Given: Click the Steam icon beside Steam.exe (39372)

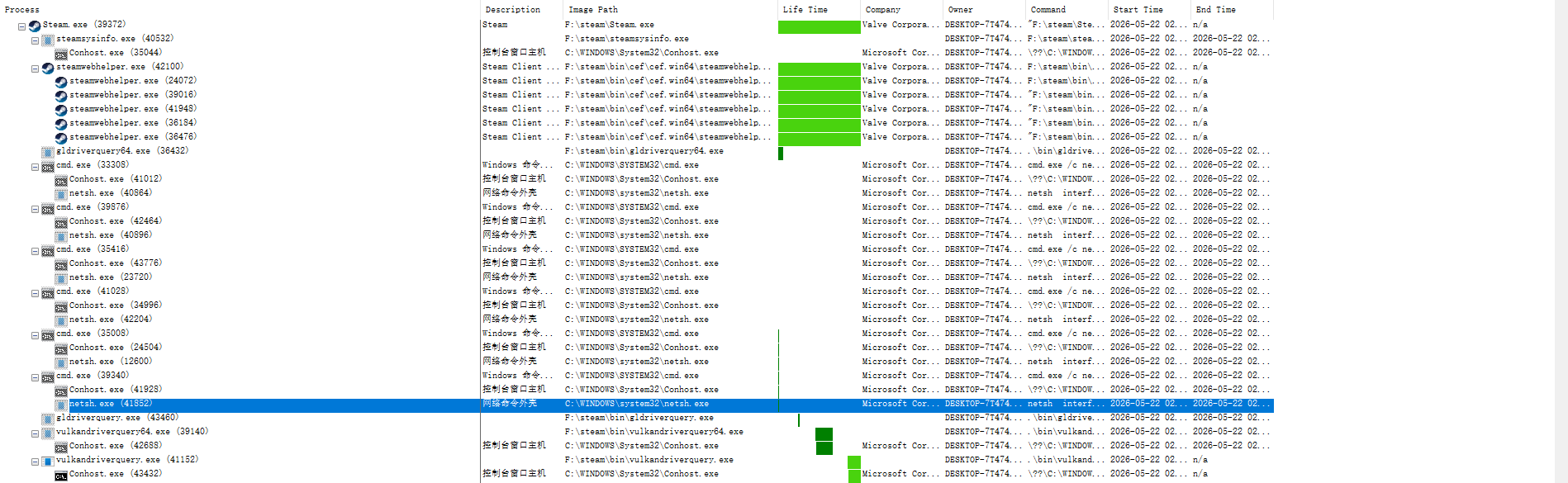Looking at the screenshot, I should click(x=35, y=26).
